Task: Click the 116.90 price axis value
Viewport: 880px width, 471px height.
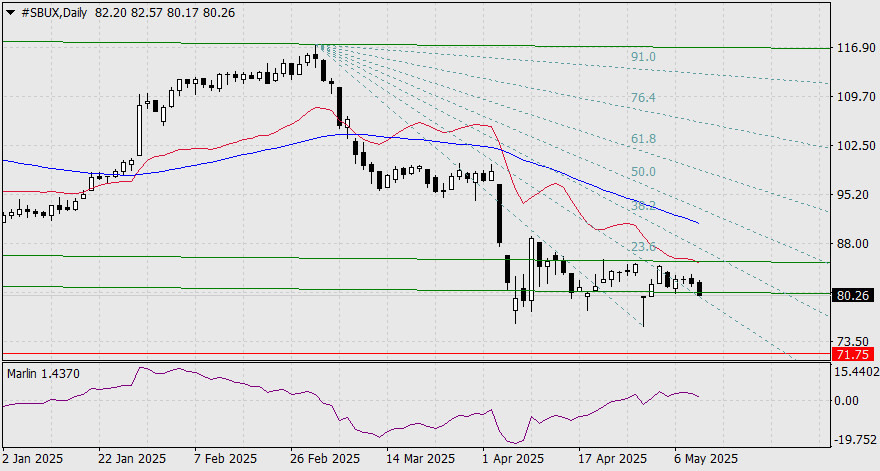Action: click(x=855, y=48)
